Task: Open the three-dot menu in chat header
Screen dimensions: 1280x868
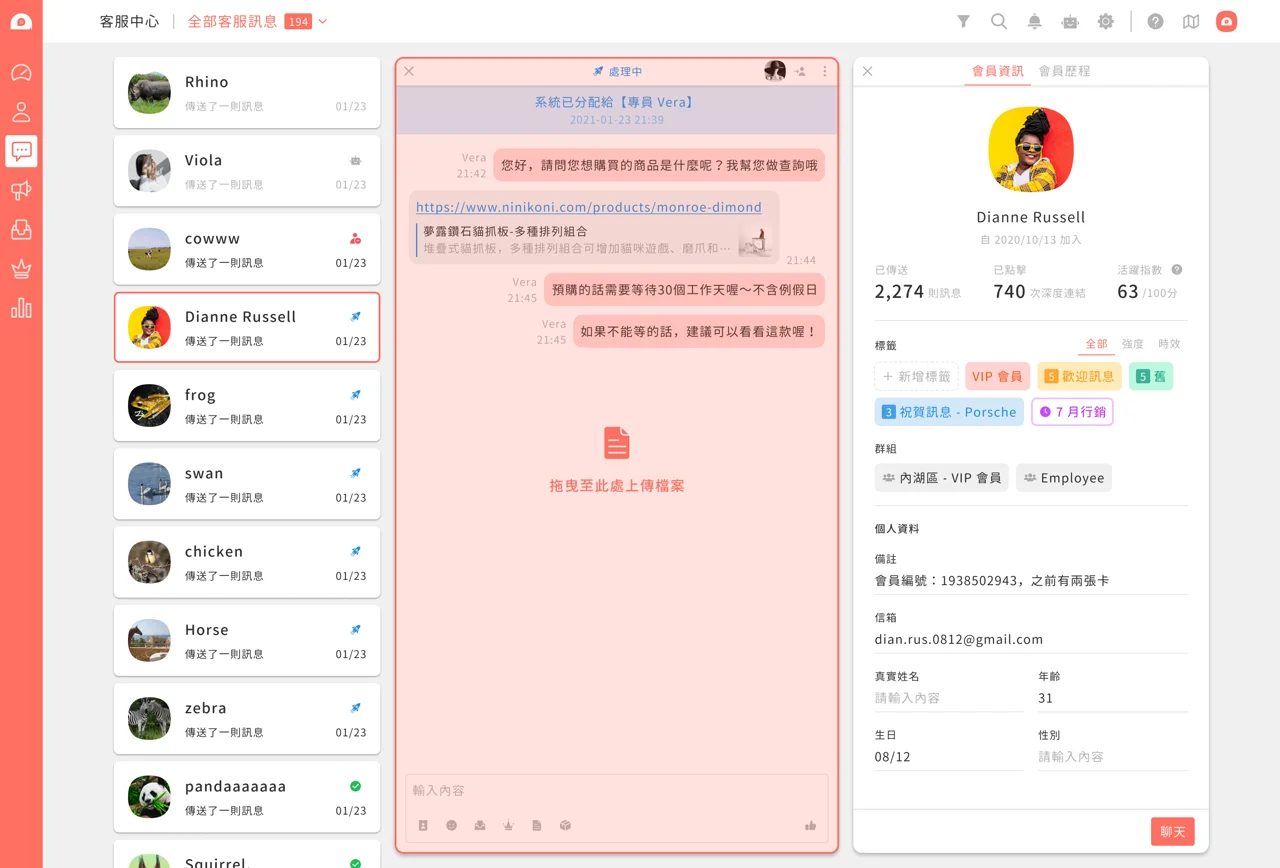Action: point(825,71)
